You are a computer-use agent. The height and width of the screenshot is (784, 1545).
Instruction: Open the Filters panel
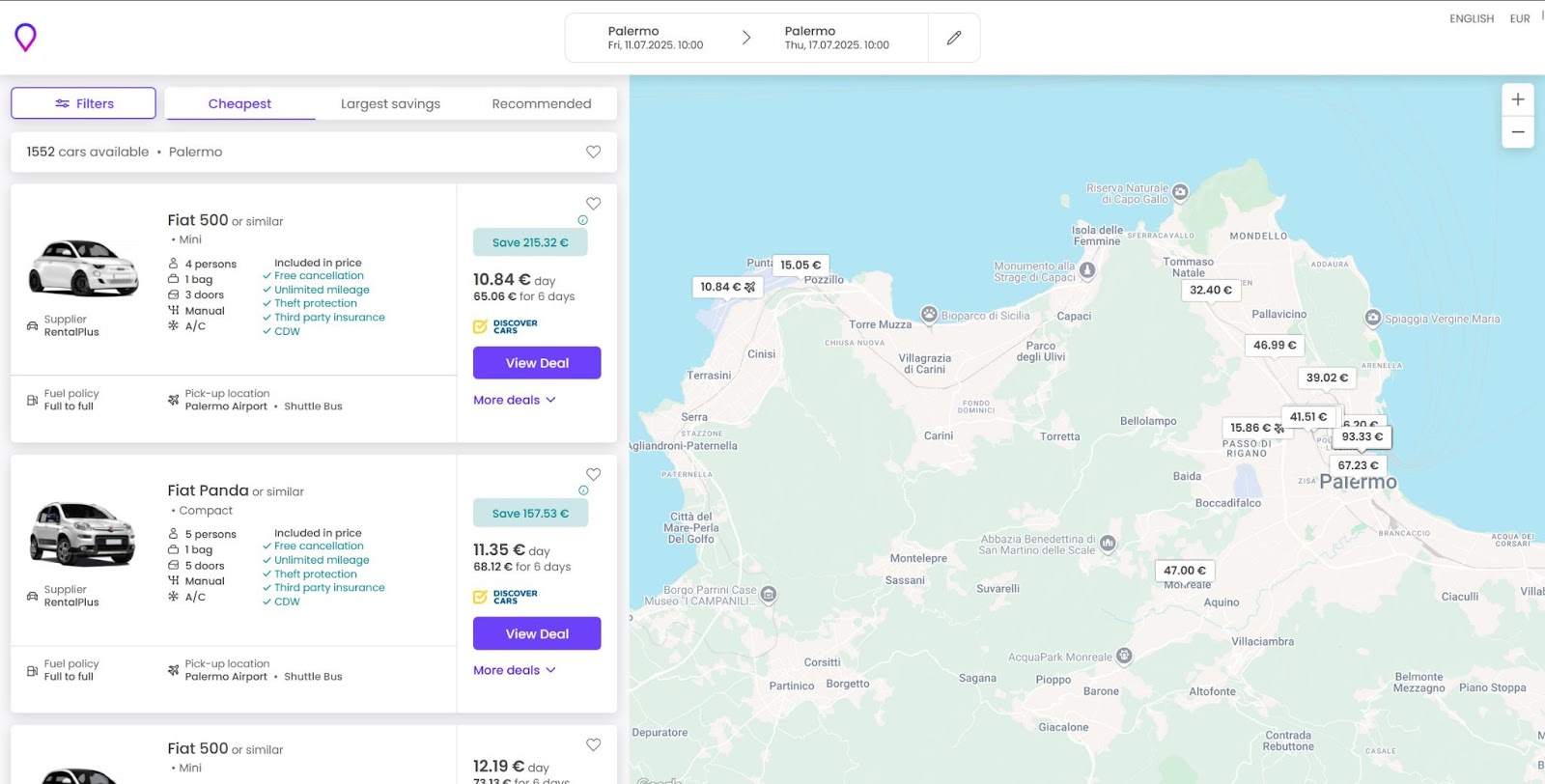83,103
